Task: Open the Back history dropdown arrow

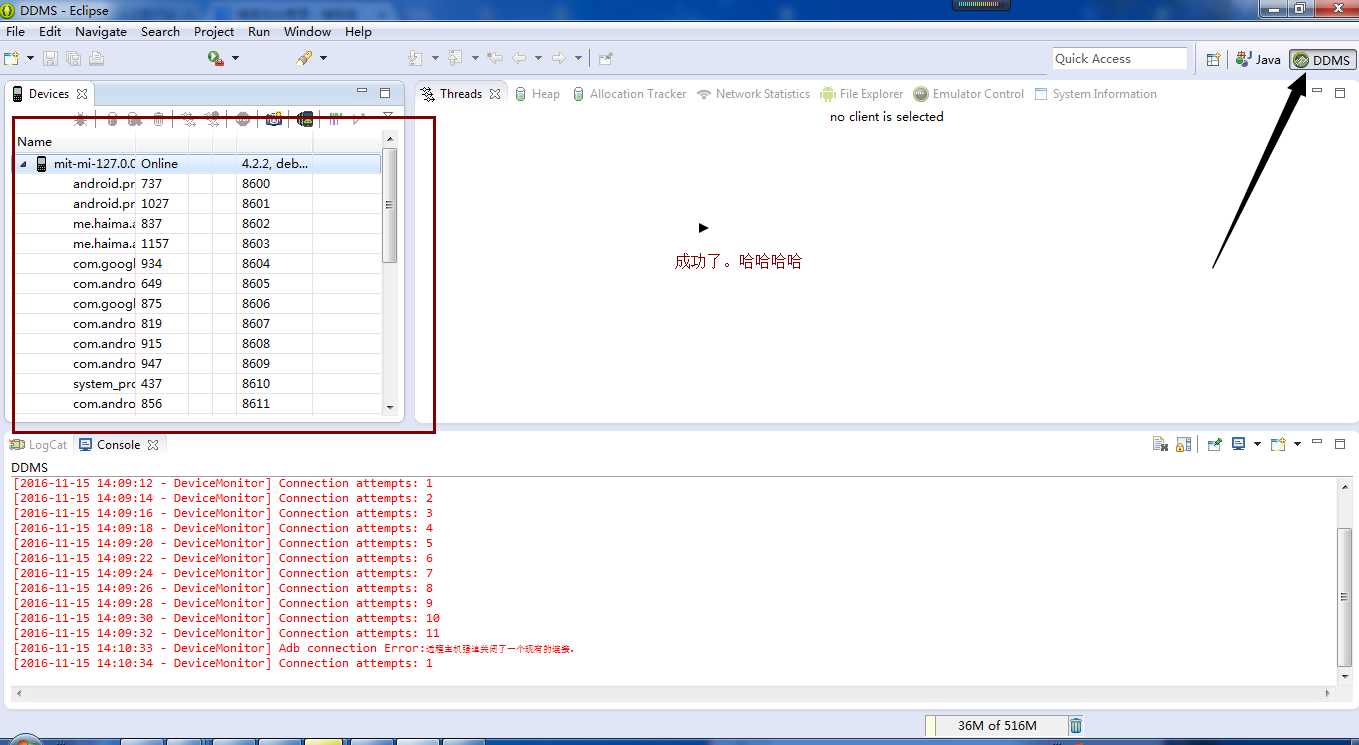Action: 538,59
